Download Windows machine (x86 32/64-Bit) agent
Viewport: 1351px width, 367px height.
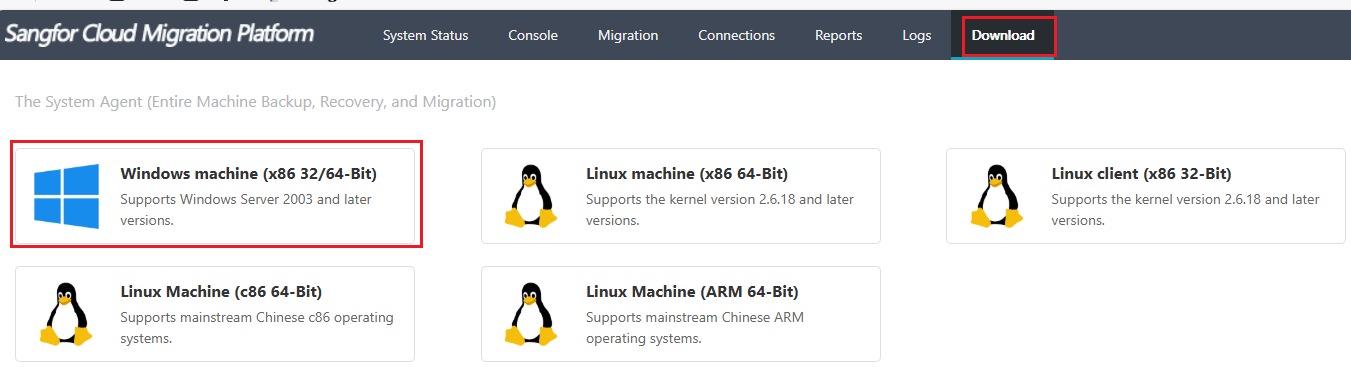(215, 196)
